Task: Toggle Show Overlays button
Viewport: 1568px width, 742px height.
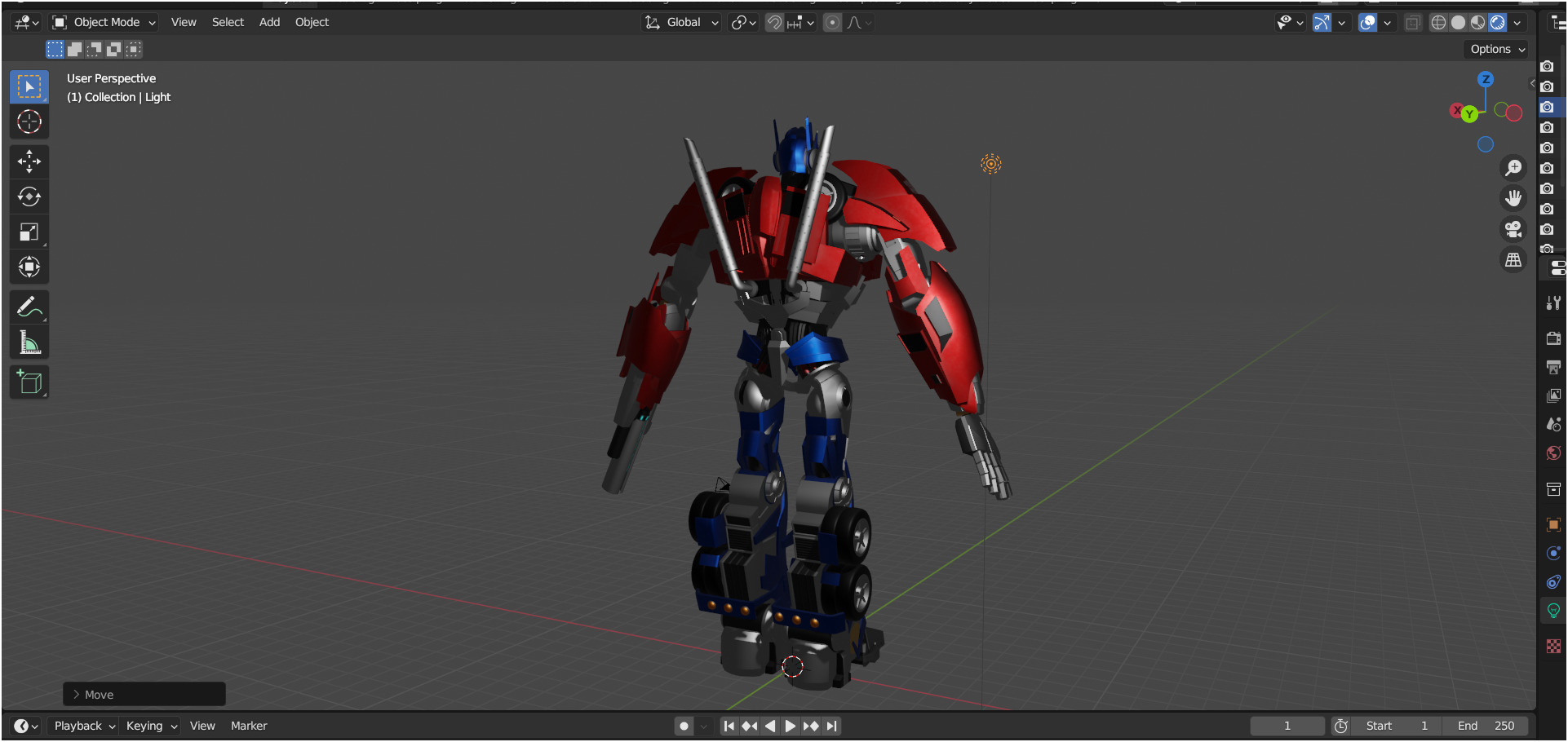Action: tap(1368, 23)
